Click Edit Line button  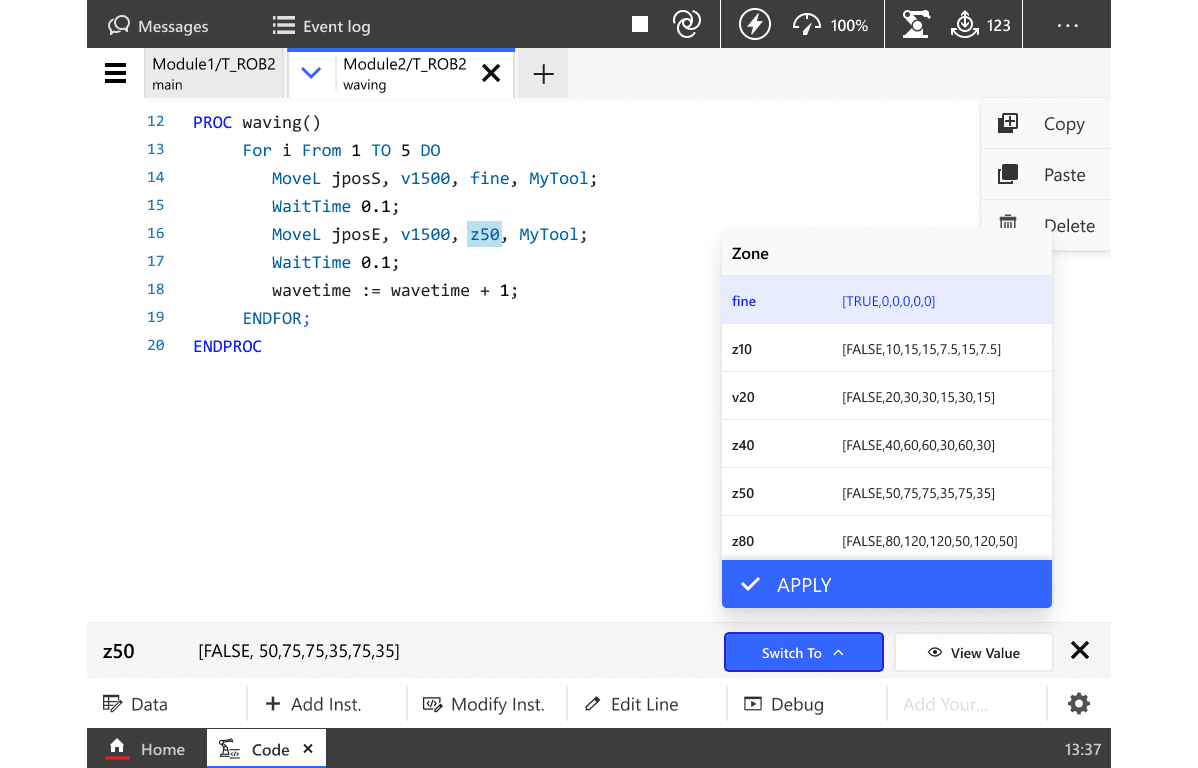pyautogui.click(x=632, y=704)
